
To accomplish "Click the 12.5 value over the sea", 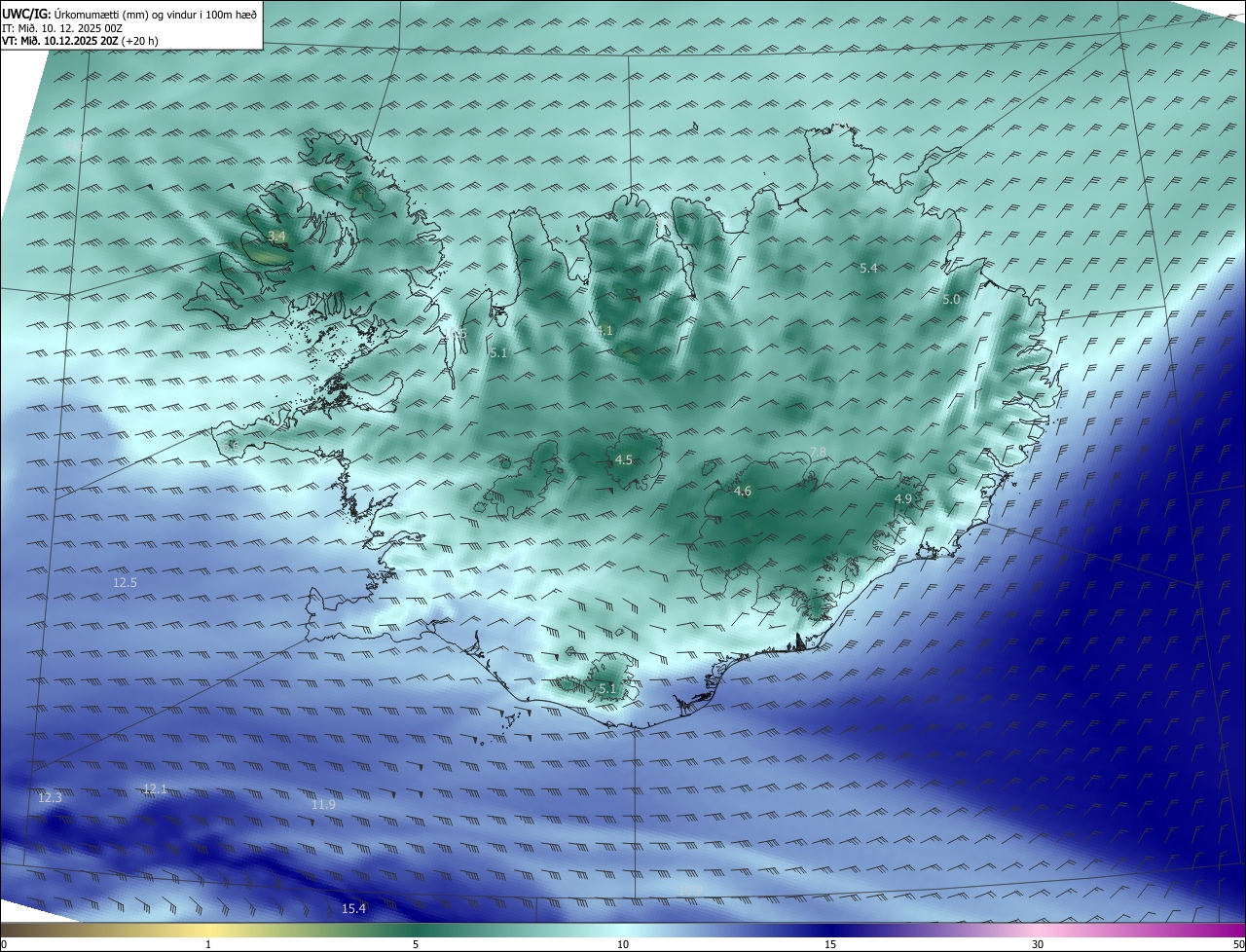I will pyautogui.click(x=125, y=582).
